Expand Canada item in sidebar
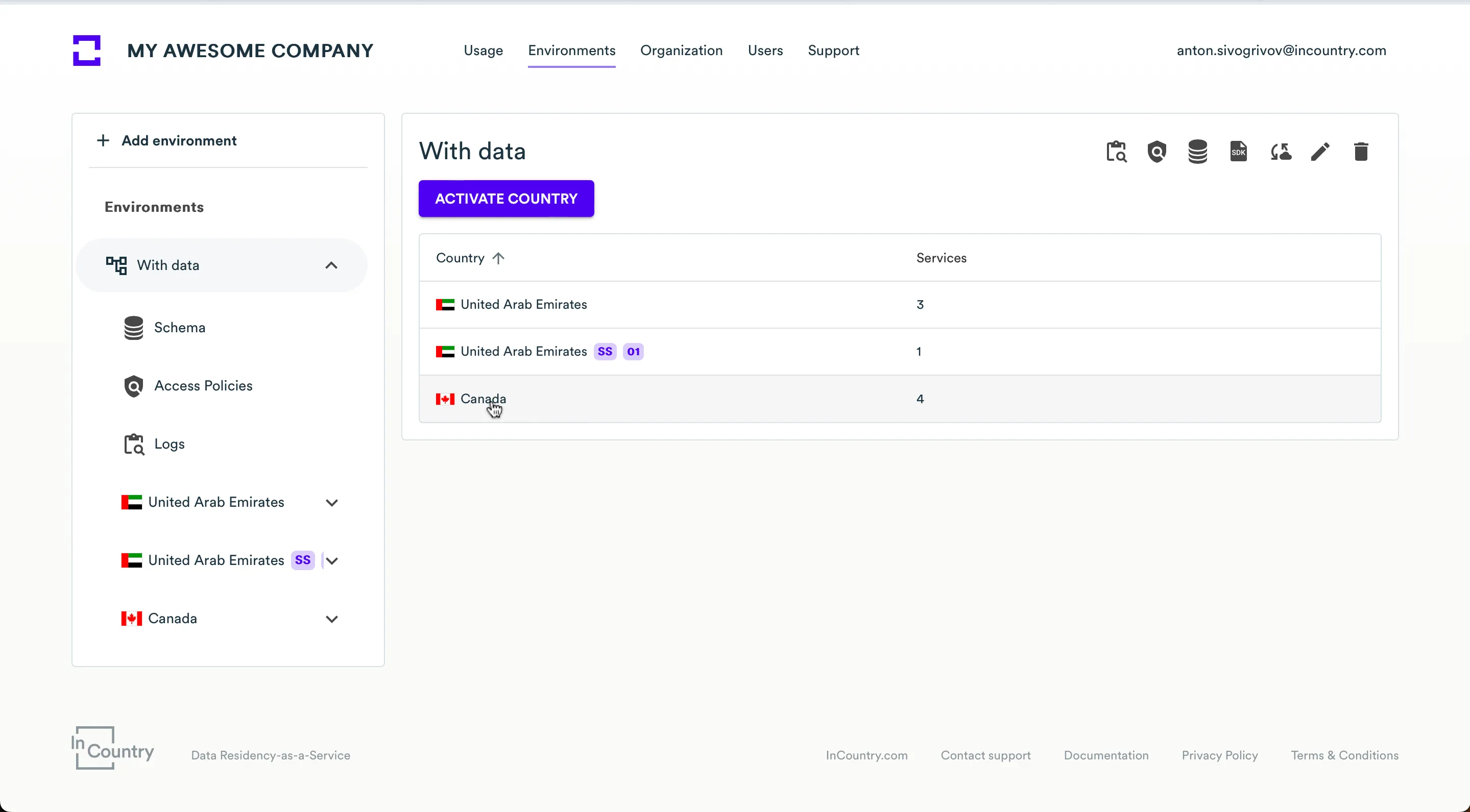 click(331, 619)
